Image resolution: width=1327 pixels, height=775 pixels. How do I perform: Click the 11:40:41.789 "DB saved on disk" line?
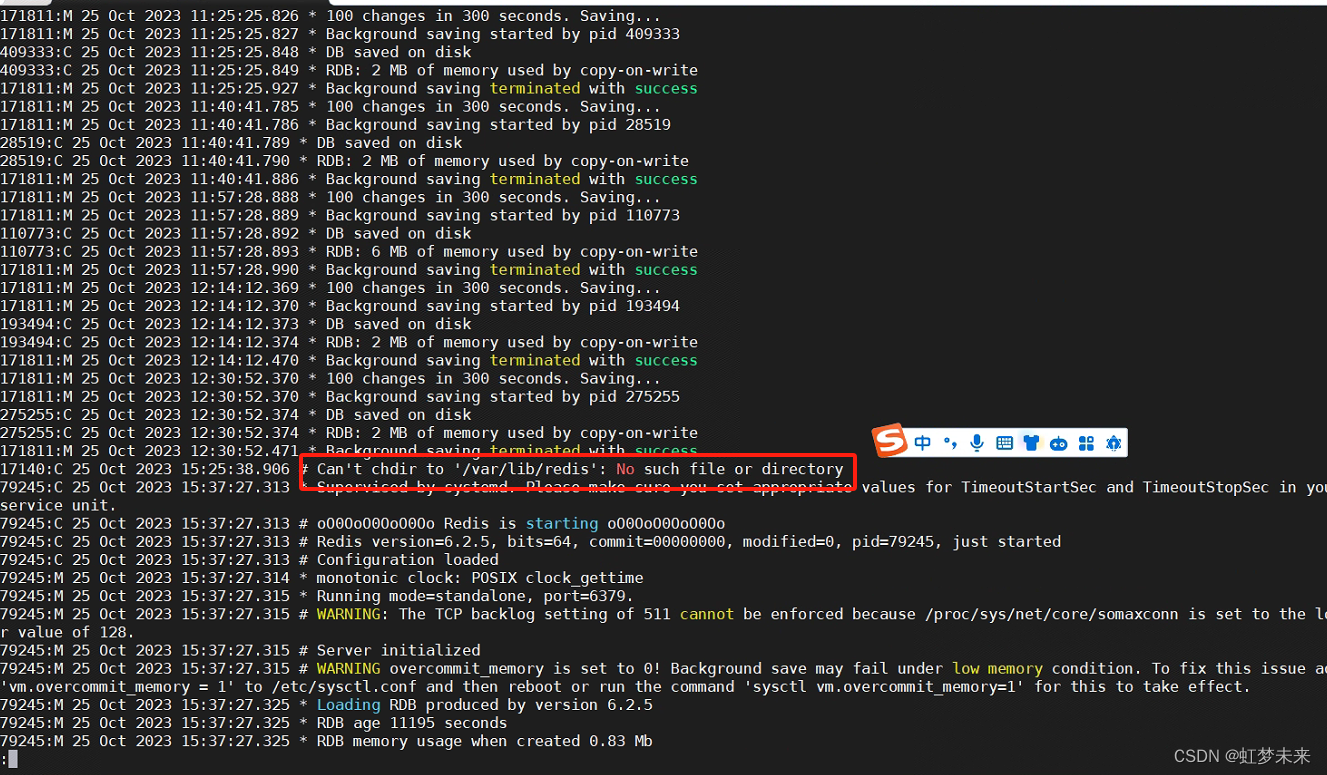click(231, 143)
